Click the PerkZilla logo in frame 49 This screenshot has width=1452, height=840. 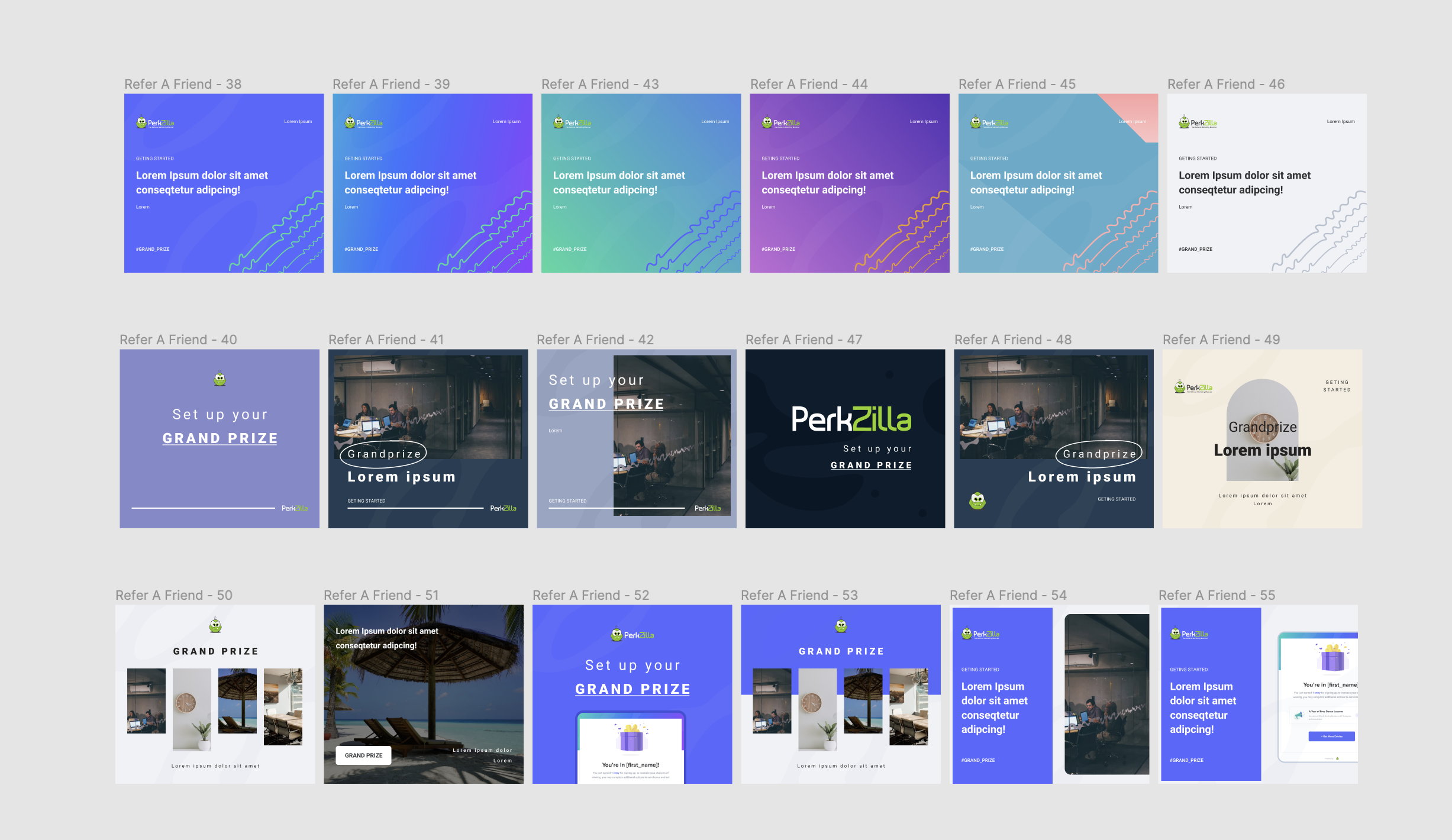[1193, 387]
